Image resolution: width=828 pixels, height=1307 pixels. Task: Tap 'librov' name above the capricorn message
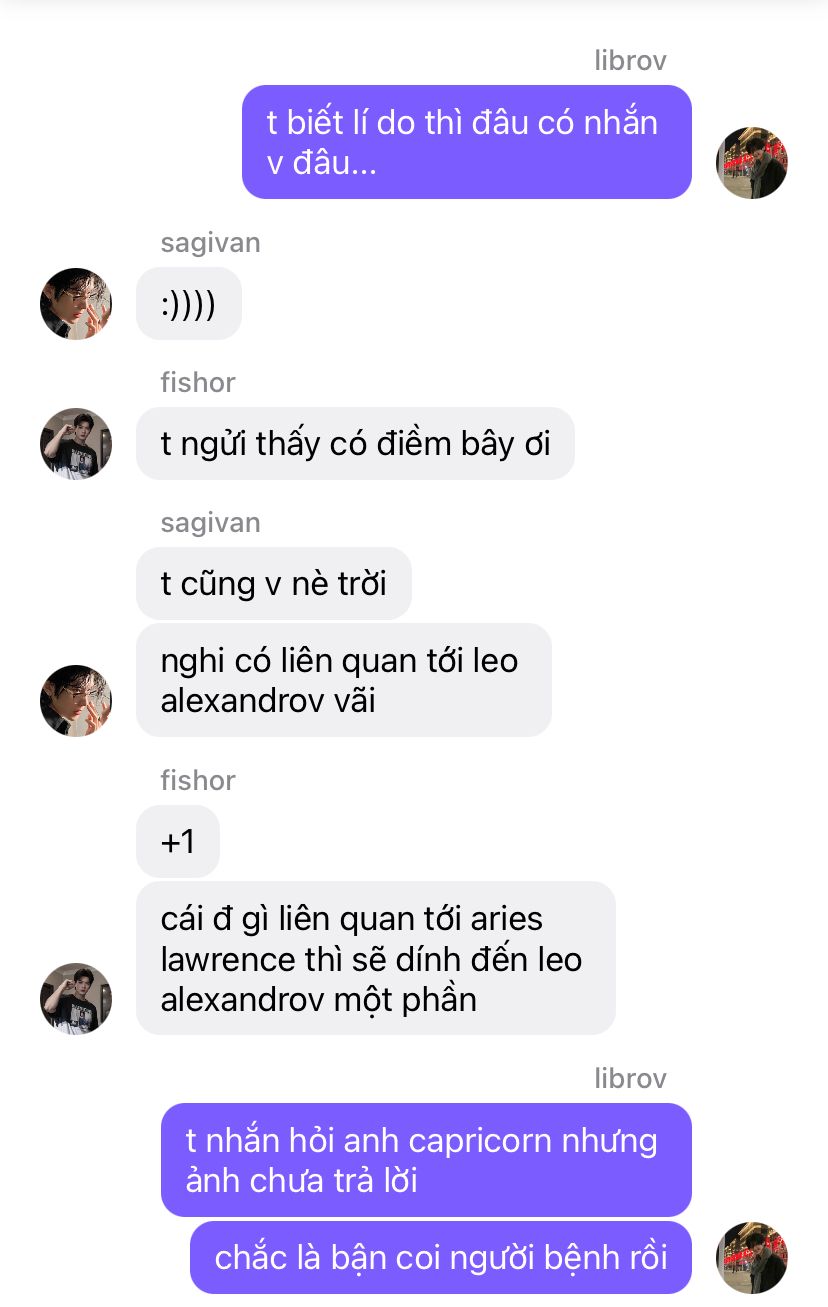(630, 1078)
